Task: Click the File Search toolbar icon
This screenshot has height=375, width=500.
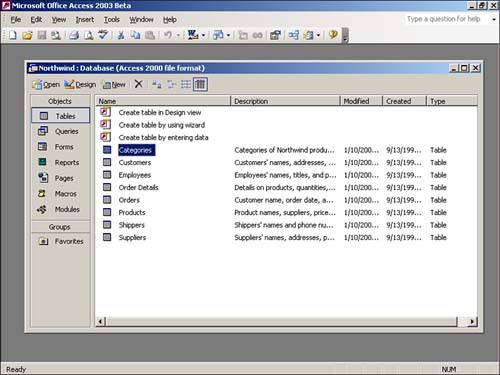Action: coord(56,35)
